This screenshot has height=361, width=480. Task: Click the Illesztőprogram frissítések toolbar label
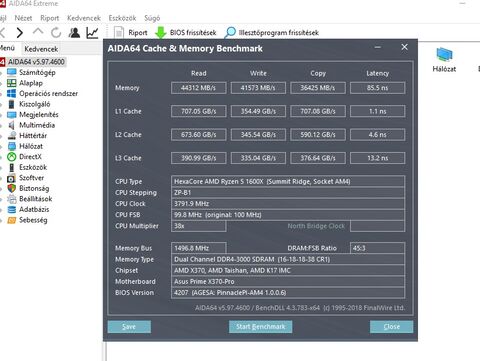279,33
